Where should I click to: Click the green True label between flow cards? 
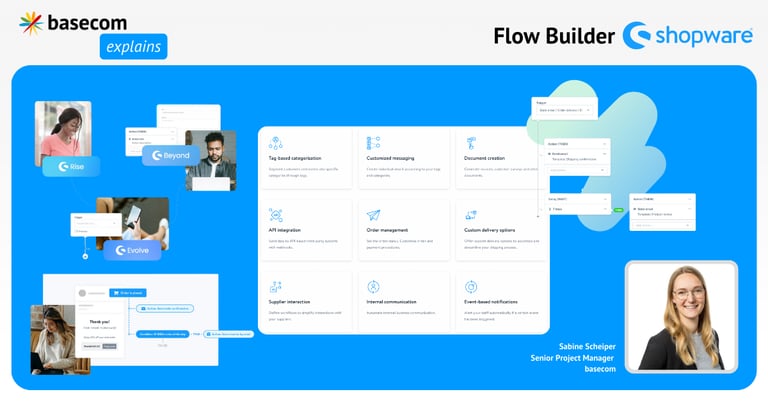(x=619, y=210)
